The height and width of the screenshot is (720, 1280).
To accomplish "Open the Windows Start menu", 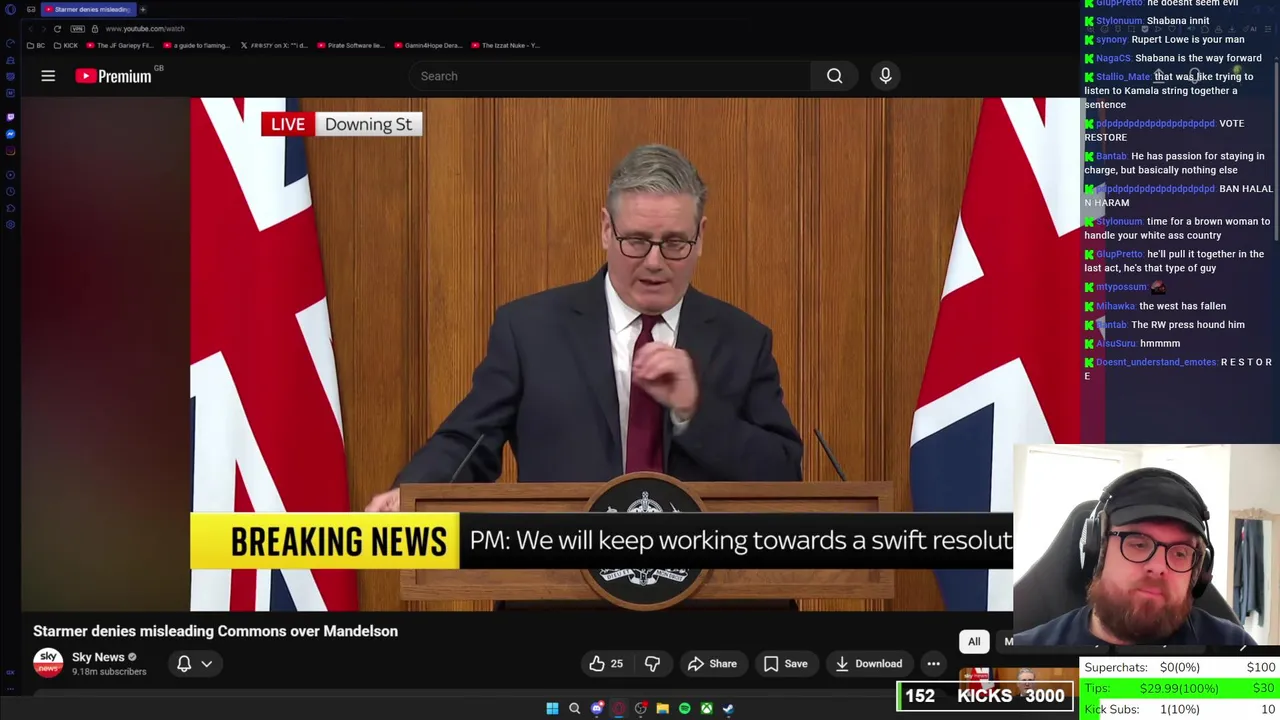I will point(552,709).
